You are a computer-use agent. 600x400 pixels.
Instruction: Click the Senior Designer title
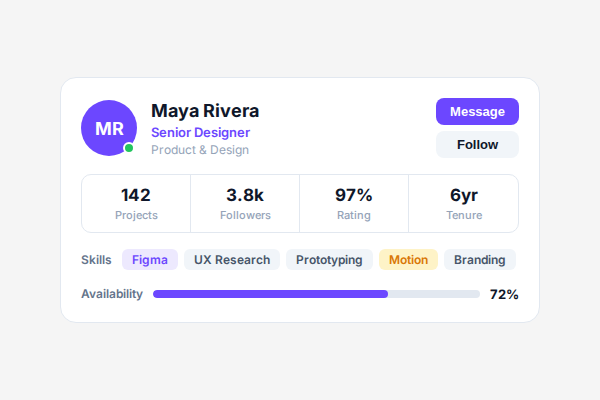point(200,132)
